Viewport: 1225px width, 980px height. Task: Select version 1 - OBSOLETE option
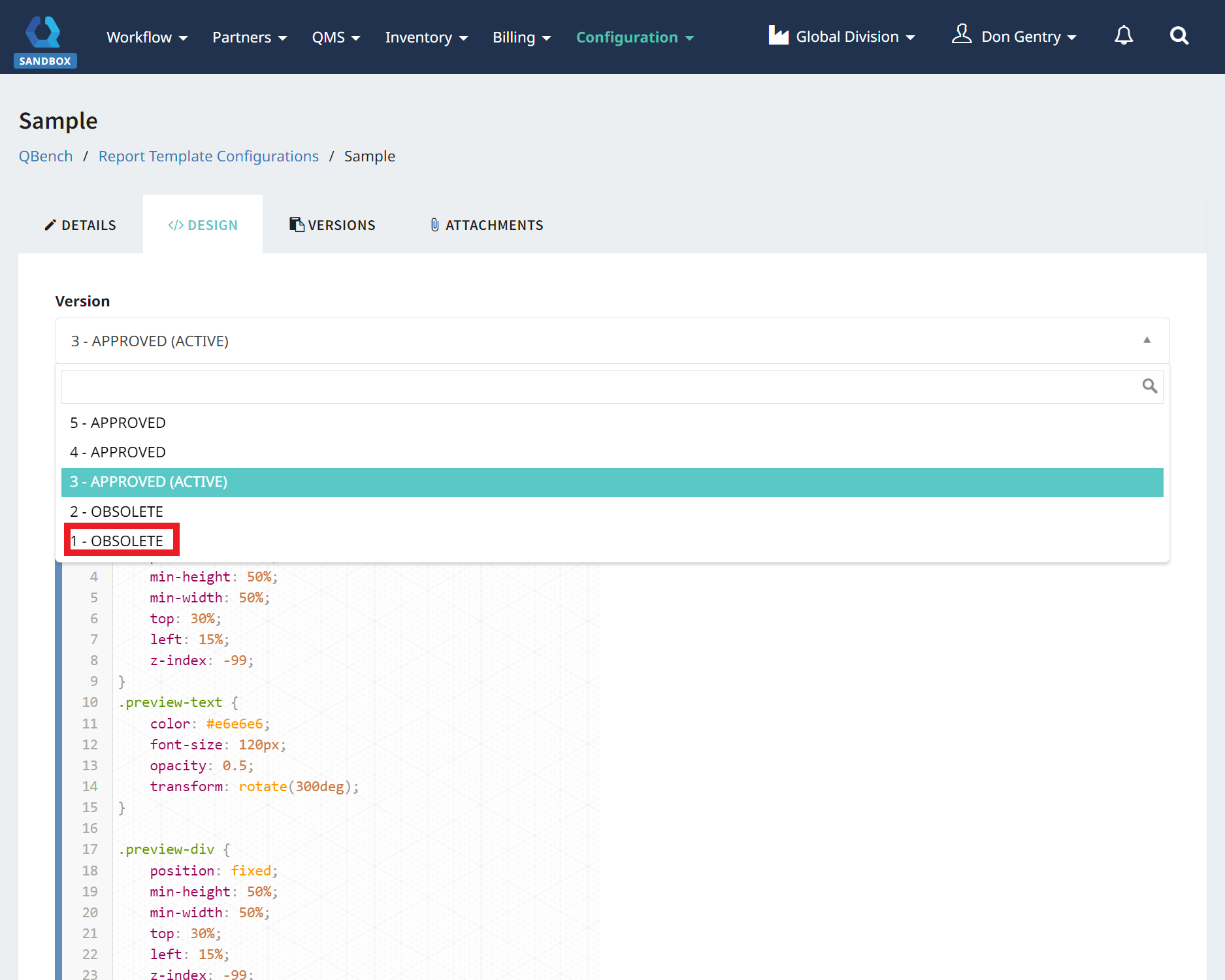(x=118, y=541)
